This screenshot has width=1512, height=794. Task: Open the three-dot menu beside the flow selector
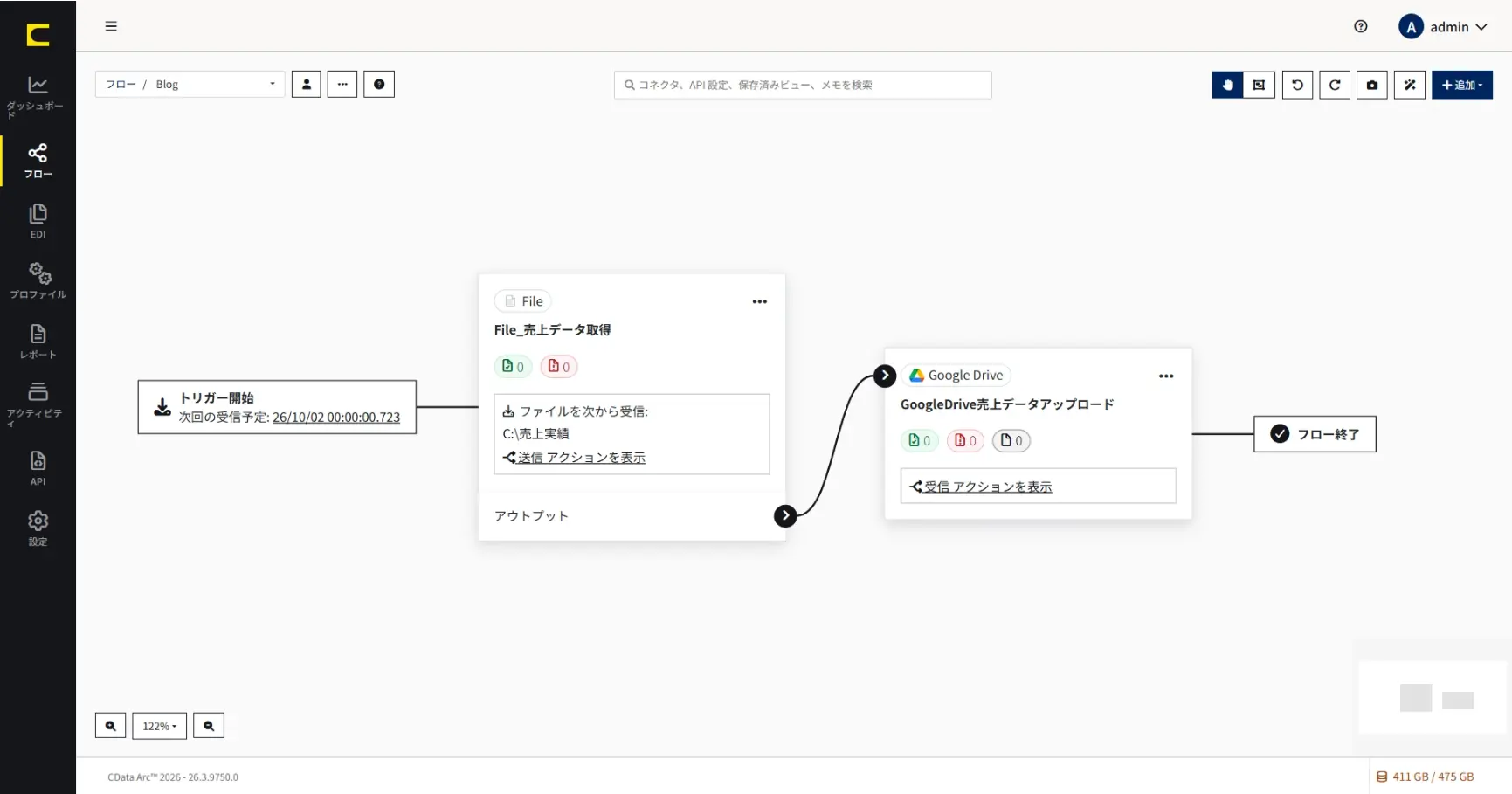point(342,85)
